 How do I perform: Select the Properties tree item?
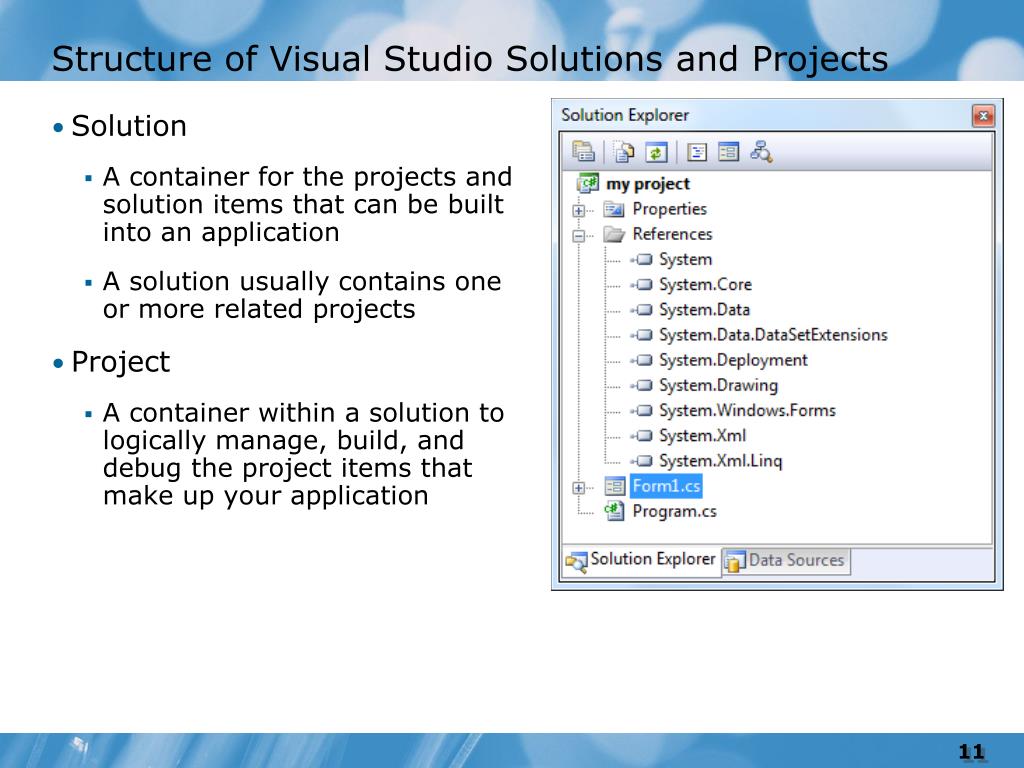pyautogui.click(x=669, y=209)
